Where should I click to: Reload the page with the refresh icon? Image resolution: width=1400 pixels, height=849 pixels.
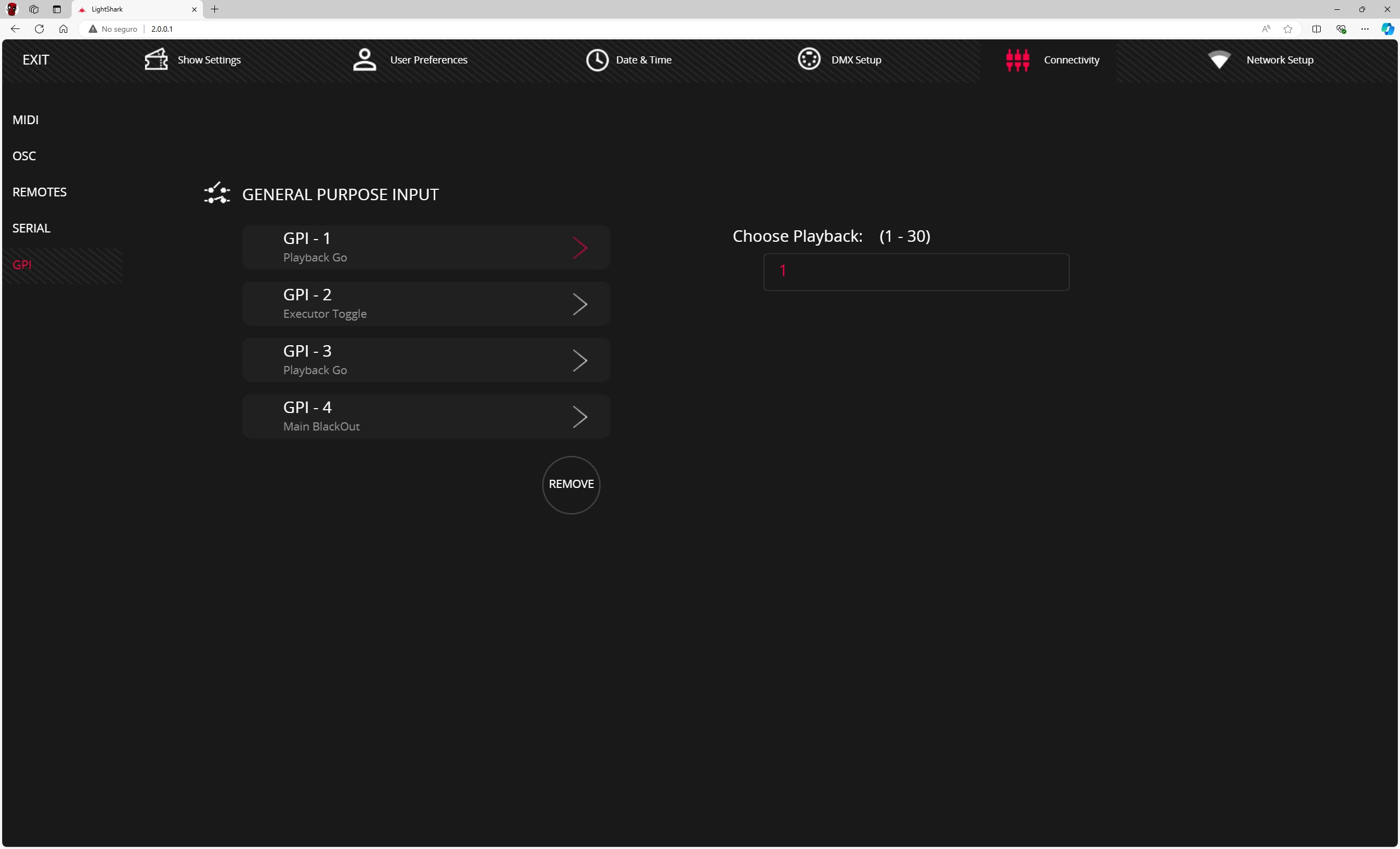(x=39, y=29)
